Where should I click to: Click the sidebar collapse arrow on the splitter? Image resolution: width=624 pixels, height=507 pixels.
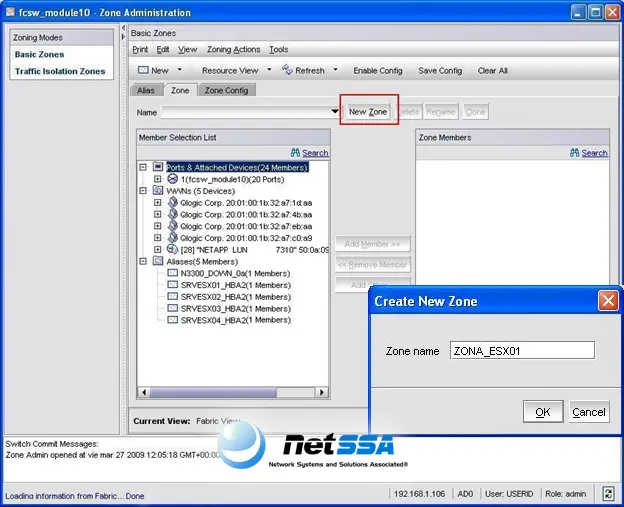pos(123,28)
